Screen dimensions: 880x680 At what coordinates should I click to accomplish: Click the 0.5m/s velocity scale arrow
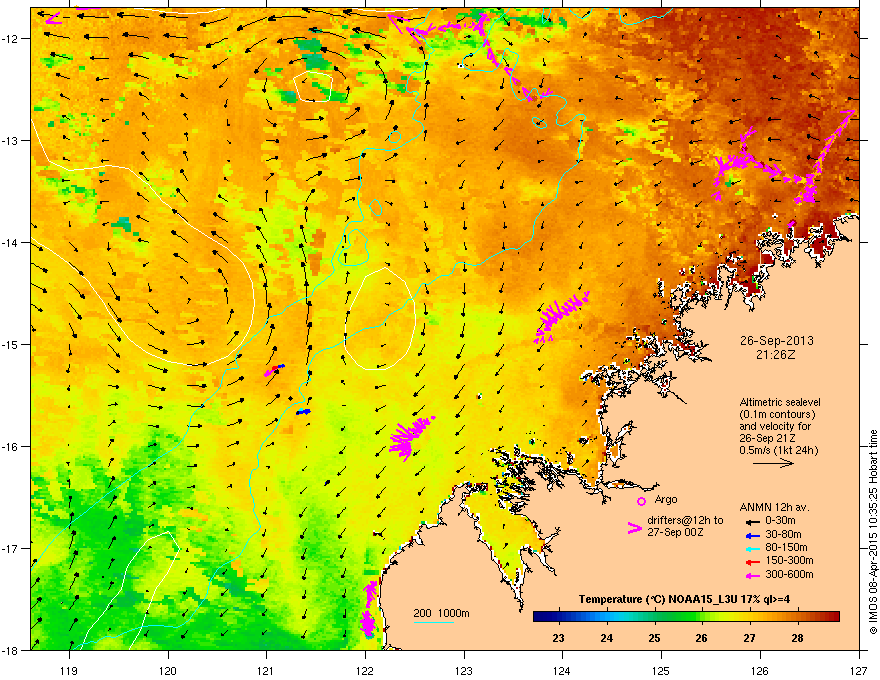click(773, 463)
